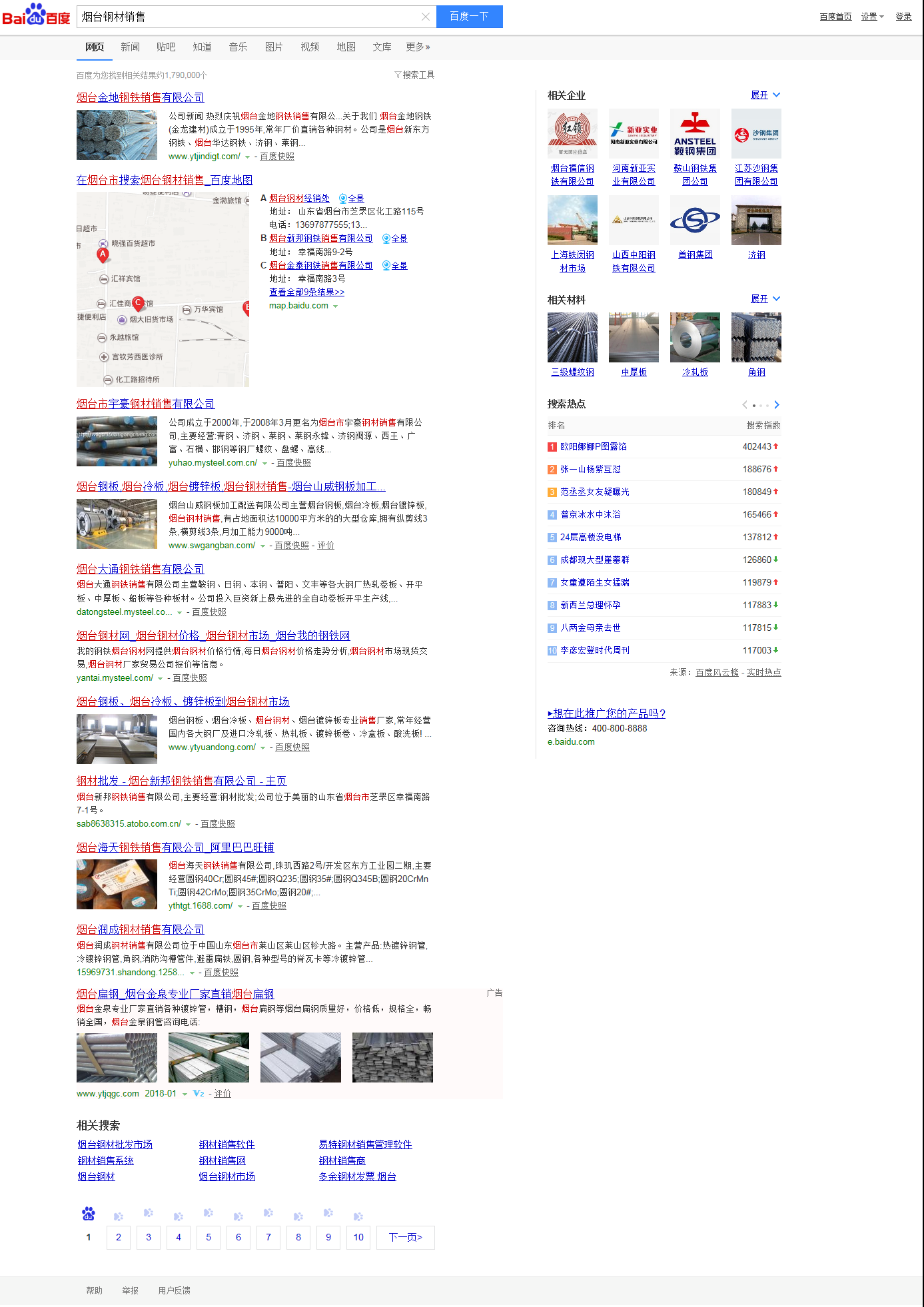This screenshot has height=1307, width=924.
Task: Open dropdown arrow next to www.ytjindigt.com
Action: 248,157
